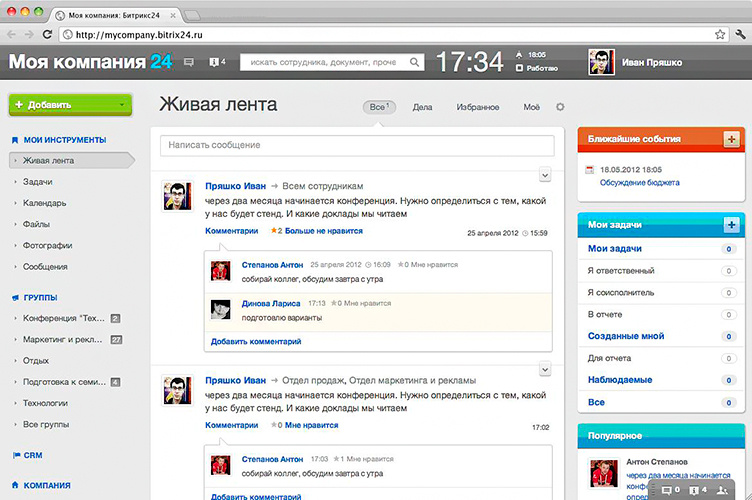The height and width of the screenshot is (500, 752).
Task: Click Степанов Антон name in first comment
Action: tap(272, 265)
